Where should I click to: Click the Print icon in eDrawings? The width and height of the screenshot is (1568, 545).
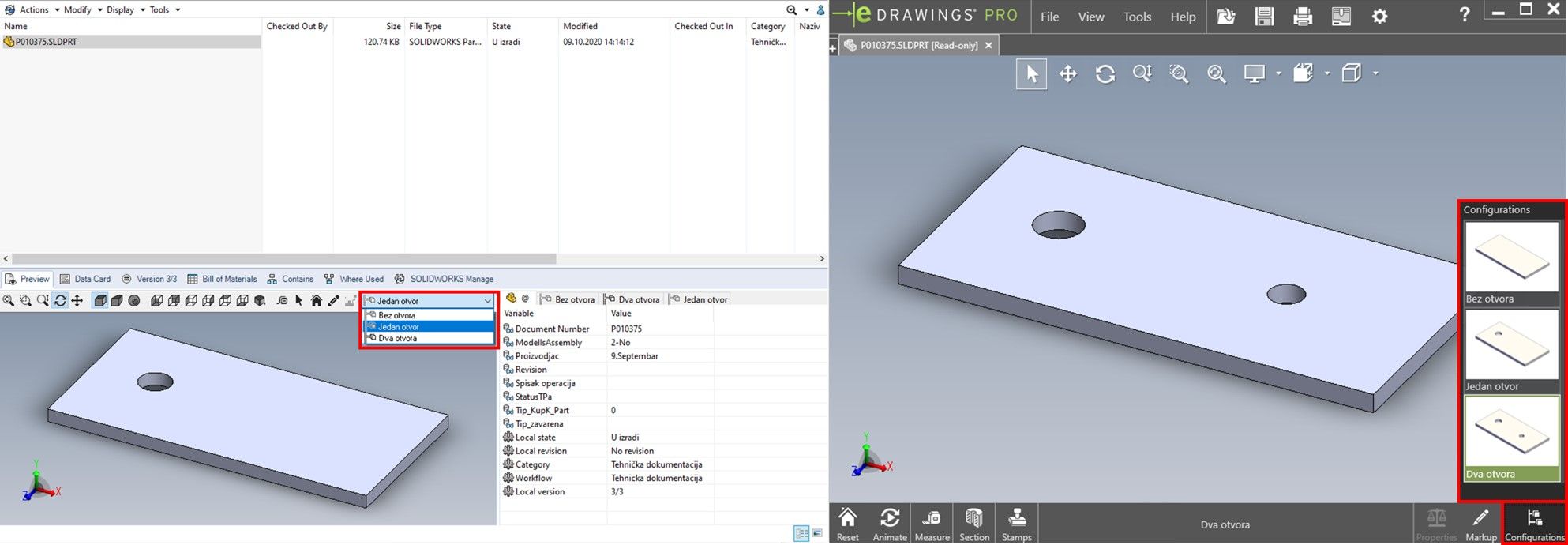tap(1303, 17)
